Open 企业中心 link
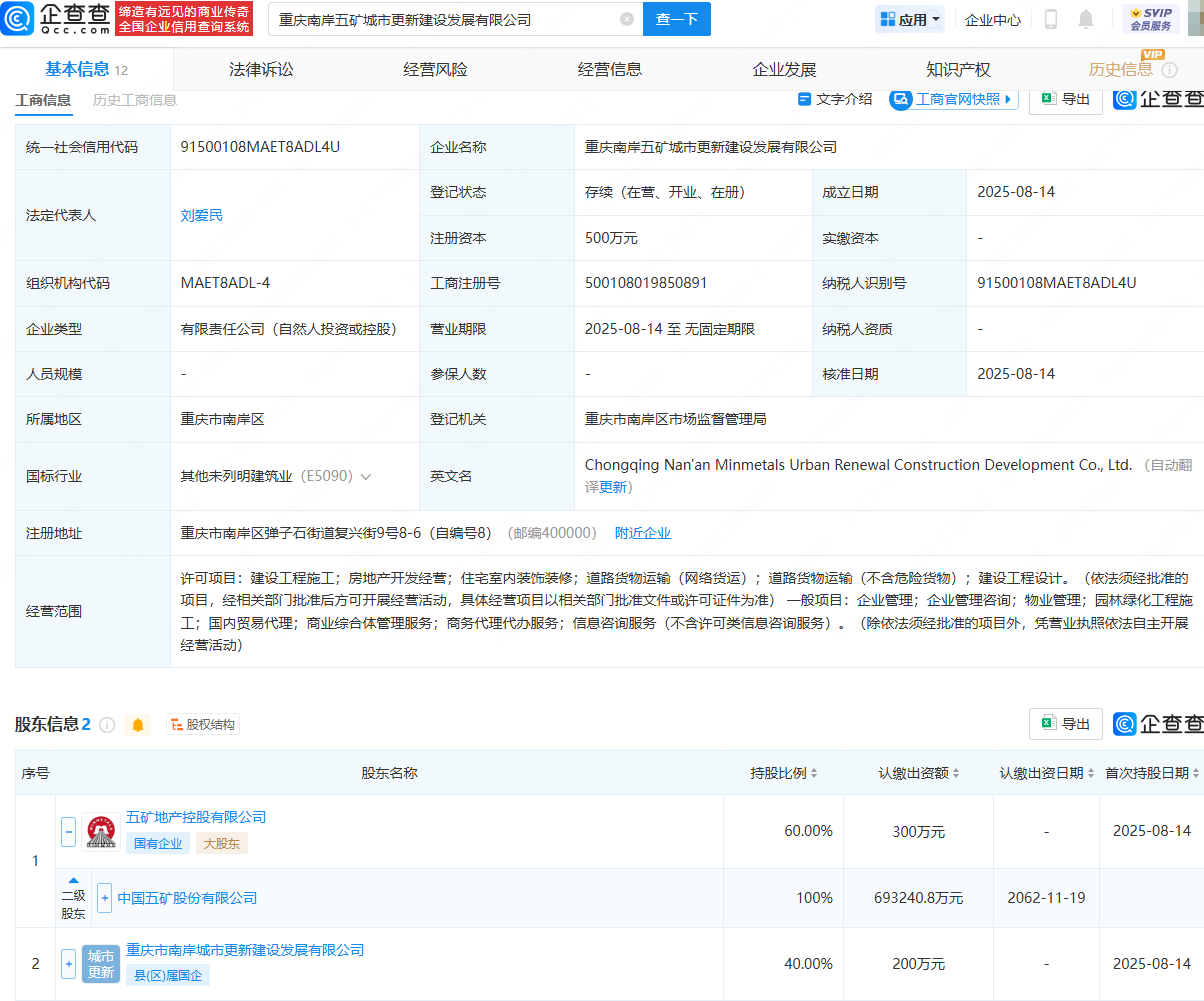Viewport: 1204px width, 1001px height. 993,19
